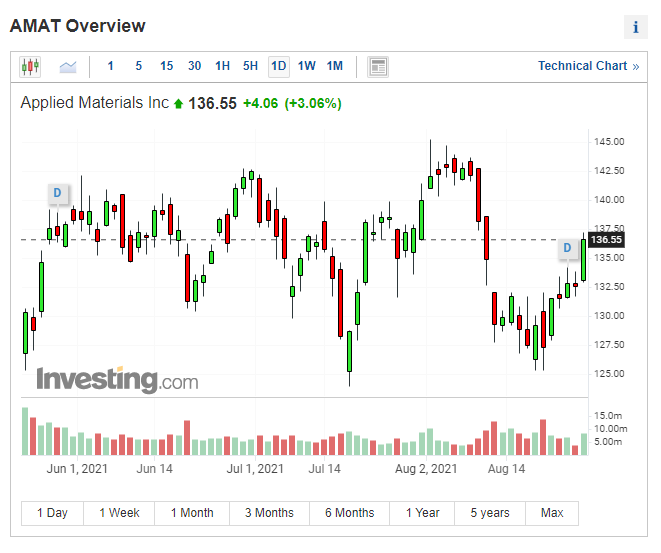Select the 15 minute interval
This screenshot has width=661, height=553.
167,66
